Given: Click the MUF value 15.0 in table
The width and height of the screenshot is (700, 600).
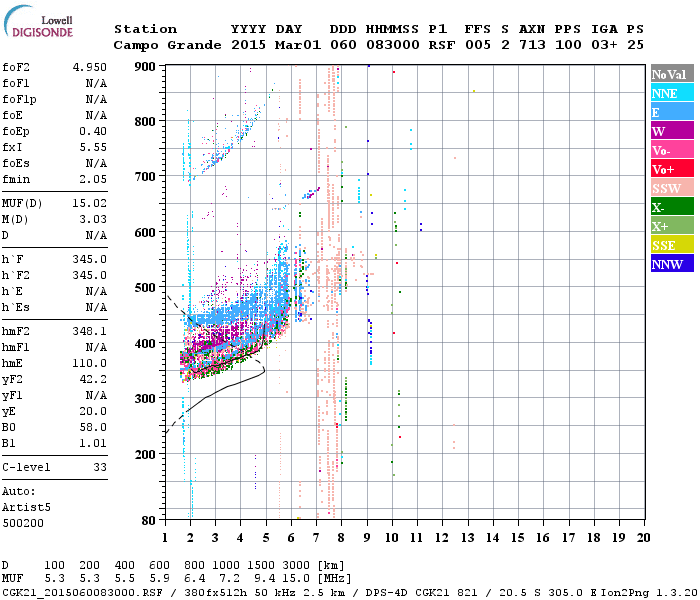Looking at the screenshot, I should (x=296, y=579).
